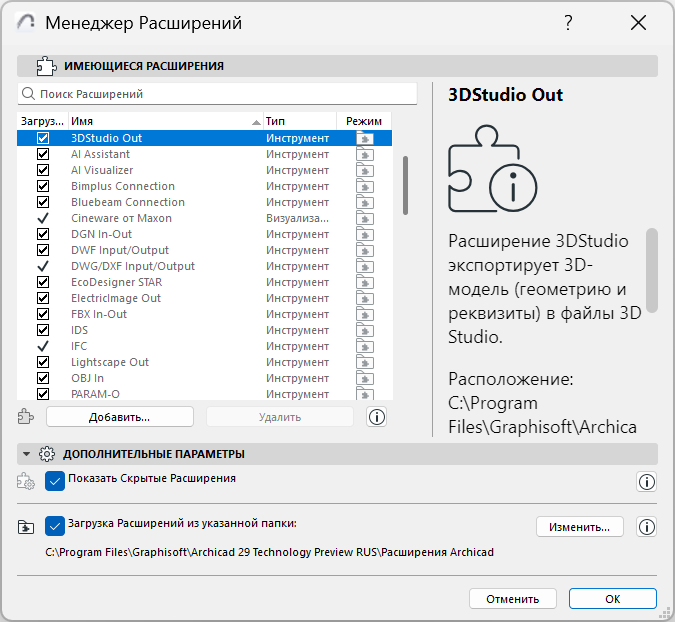Click the extensions list vertical scrollbar thumb
The height and width of the screenshot is (622, 675).
[405, 185]
